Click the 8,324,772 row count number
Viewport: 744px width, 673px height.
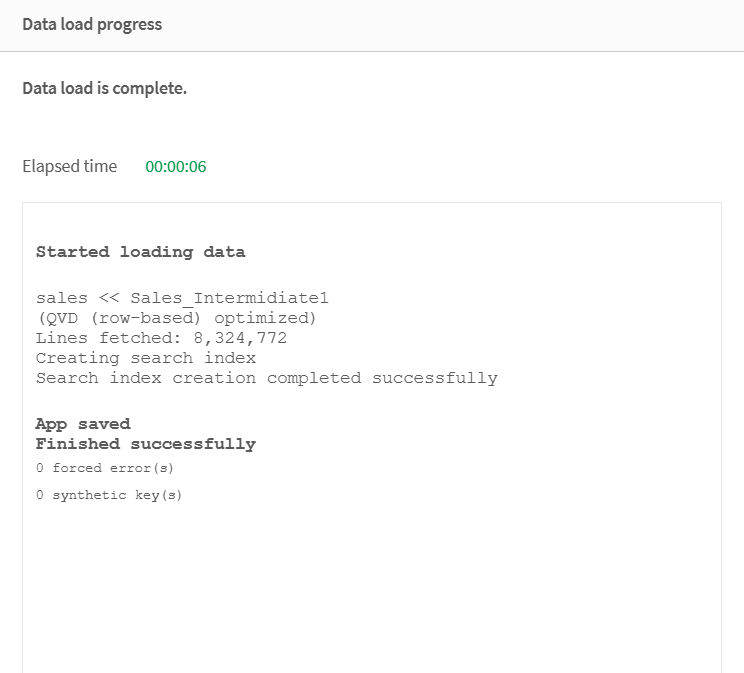240,338
